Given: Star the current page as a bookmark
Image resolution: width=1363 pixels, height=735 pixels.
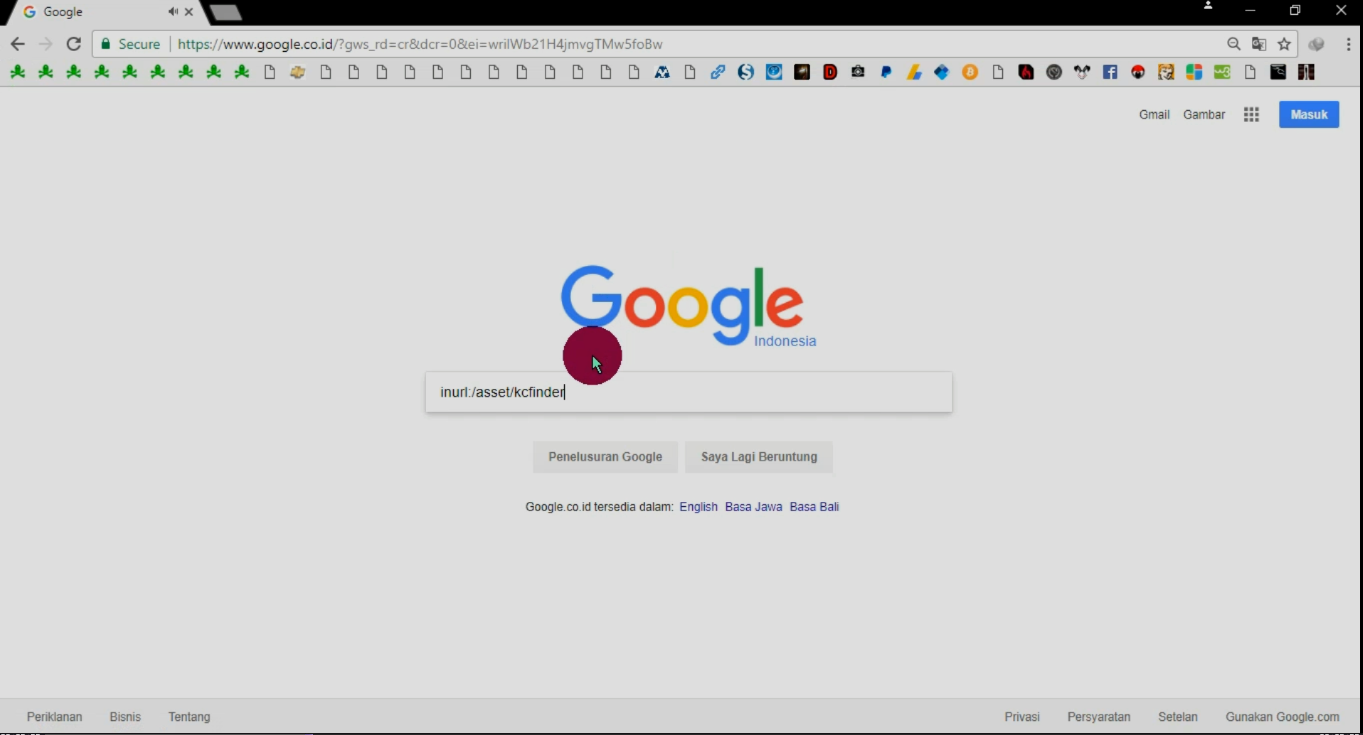Looking at the screenshot, I should coord(1284,44).
